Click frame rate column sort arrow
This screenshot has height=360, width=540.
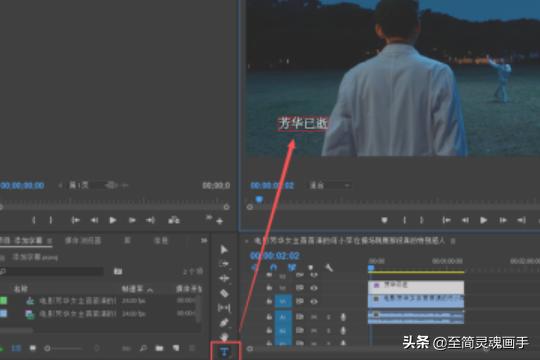(150, 290)
